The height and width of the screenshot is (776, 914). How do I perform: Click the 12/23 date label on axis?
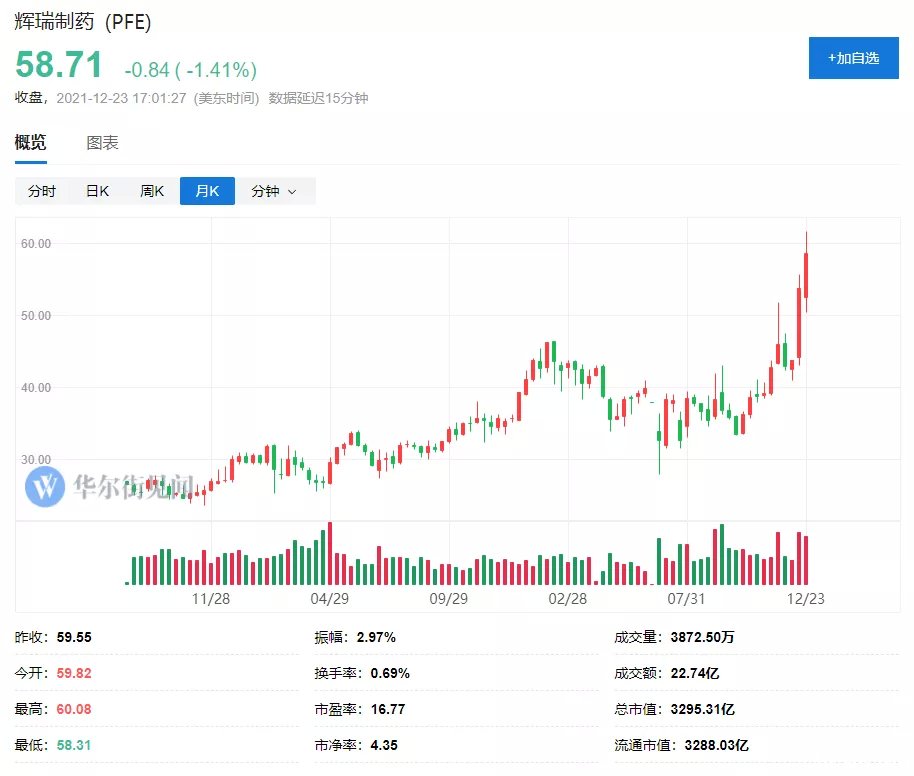tap(806, 599)
